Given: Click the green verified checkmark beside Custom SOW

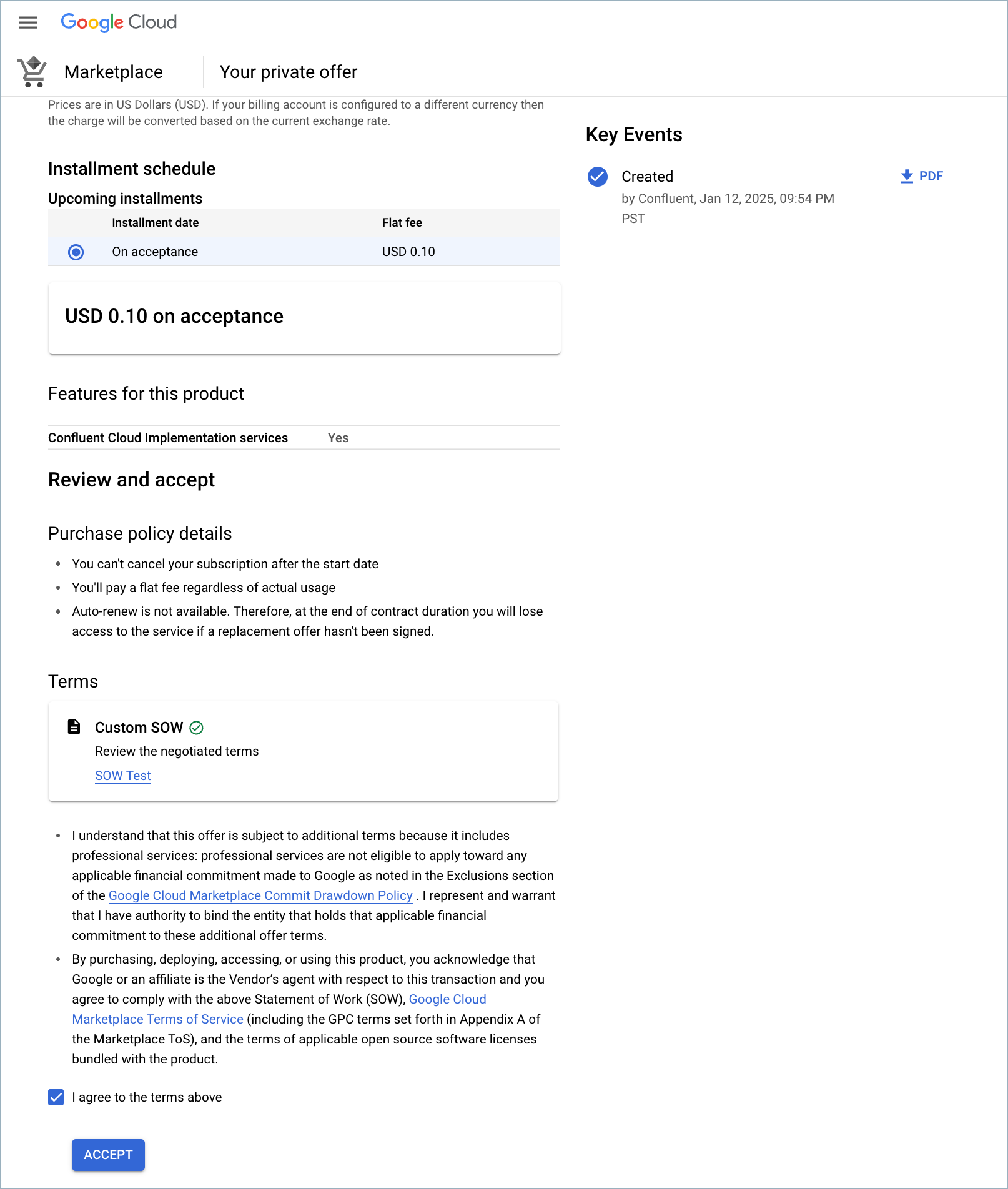Looking at the screenshot, I should coord(197,728).
